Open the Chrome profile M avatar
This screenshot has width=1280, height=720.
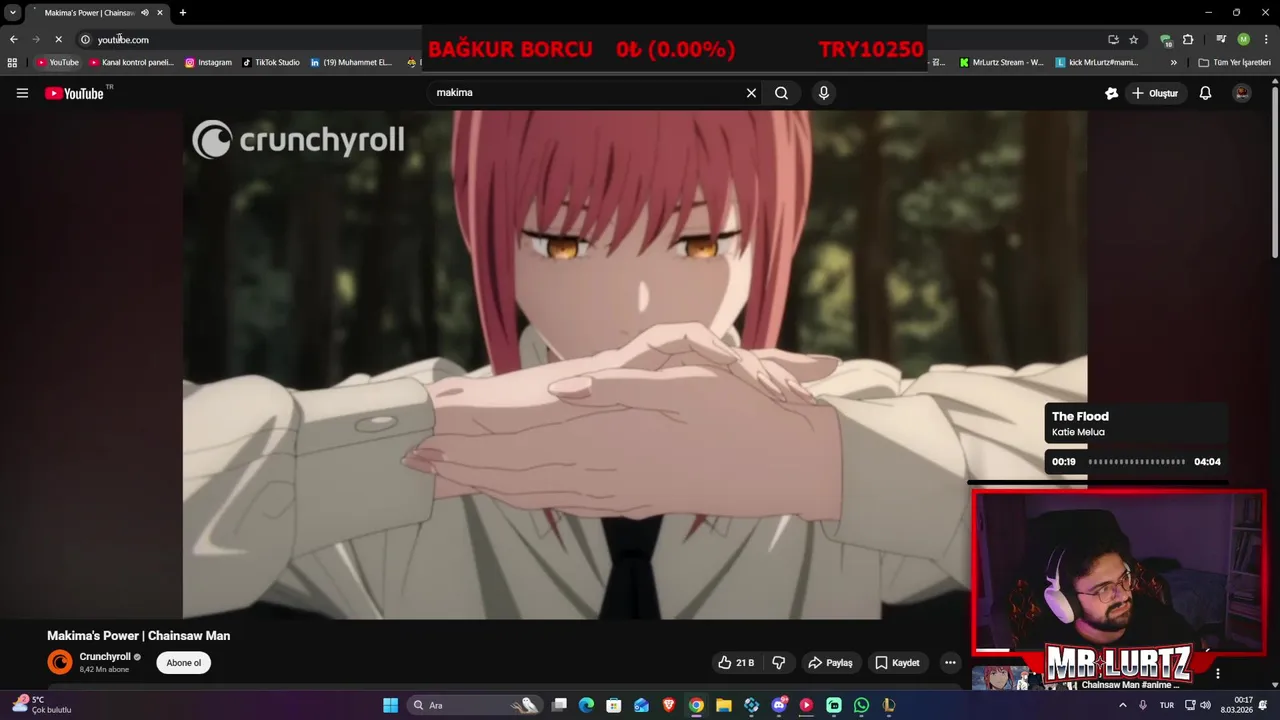(x=1243, y=39)
